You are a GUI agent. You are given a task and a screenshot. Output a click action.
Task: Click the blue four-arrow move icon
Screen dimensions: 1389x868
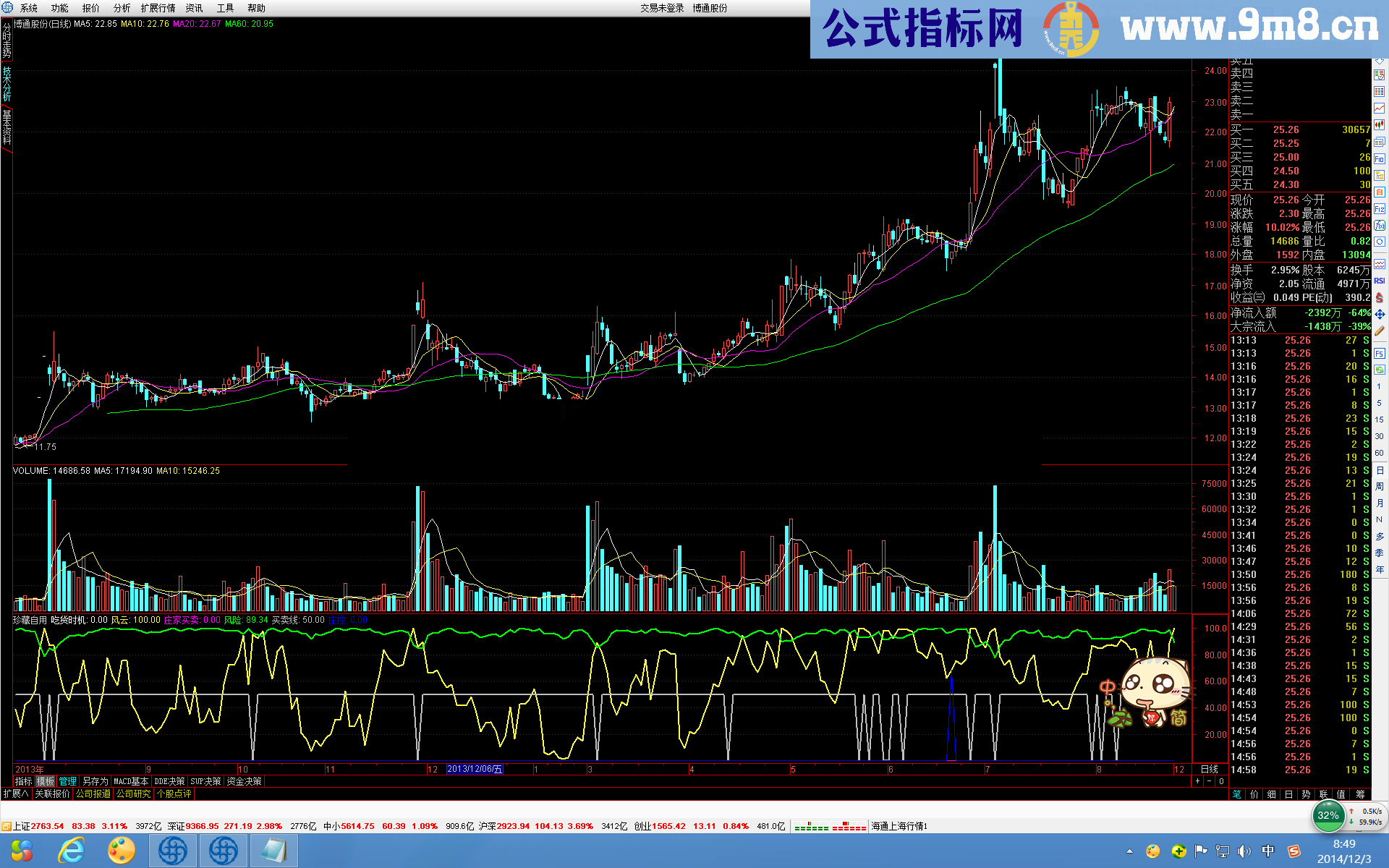(x=1380, y=314)
